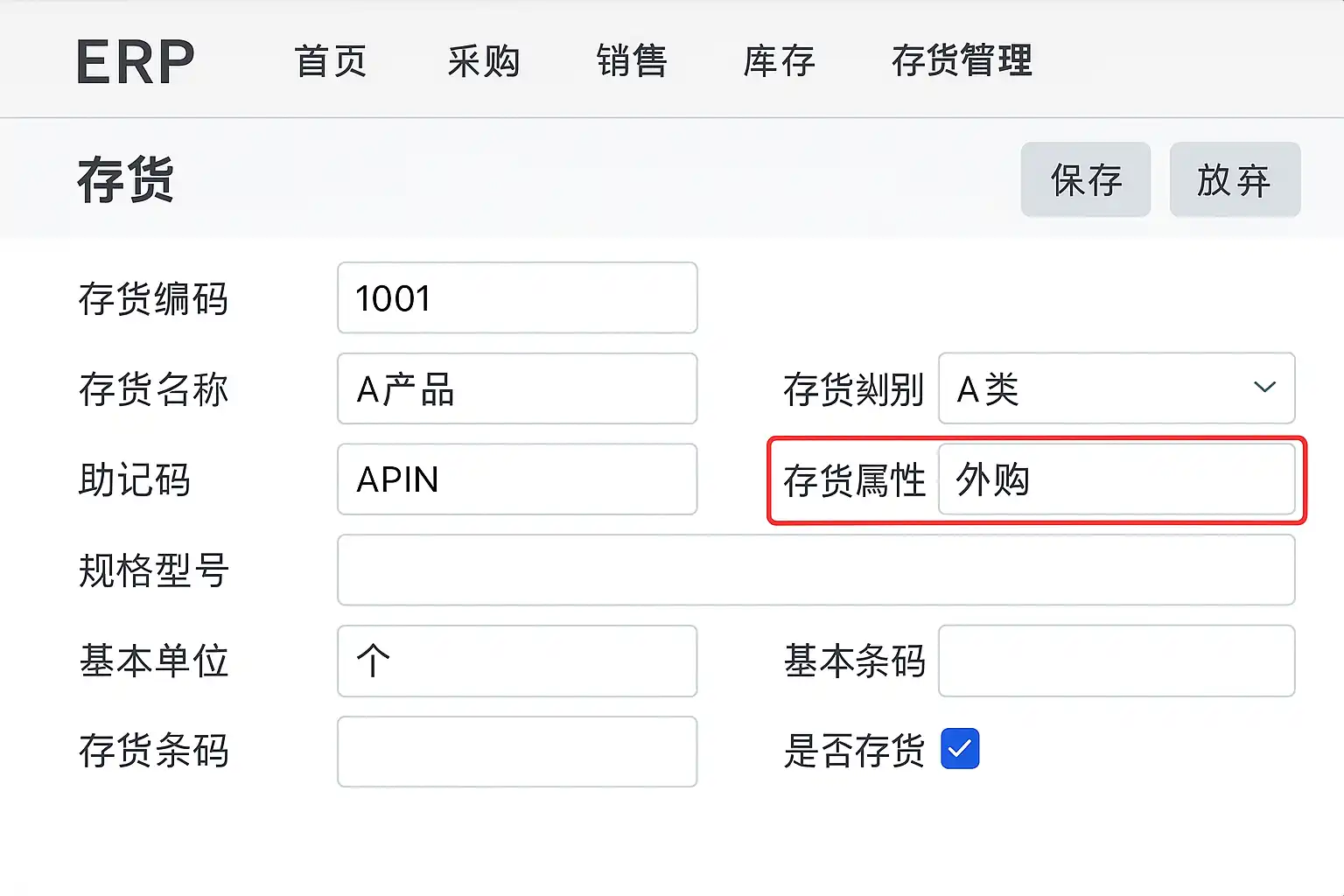Open the 采购 menu
The image size is (1344, 896).
(x=484, y=61)
